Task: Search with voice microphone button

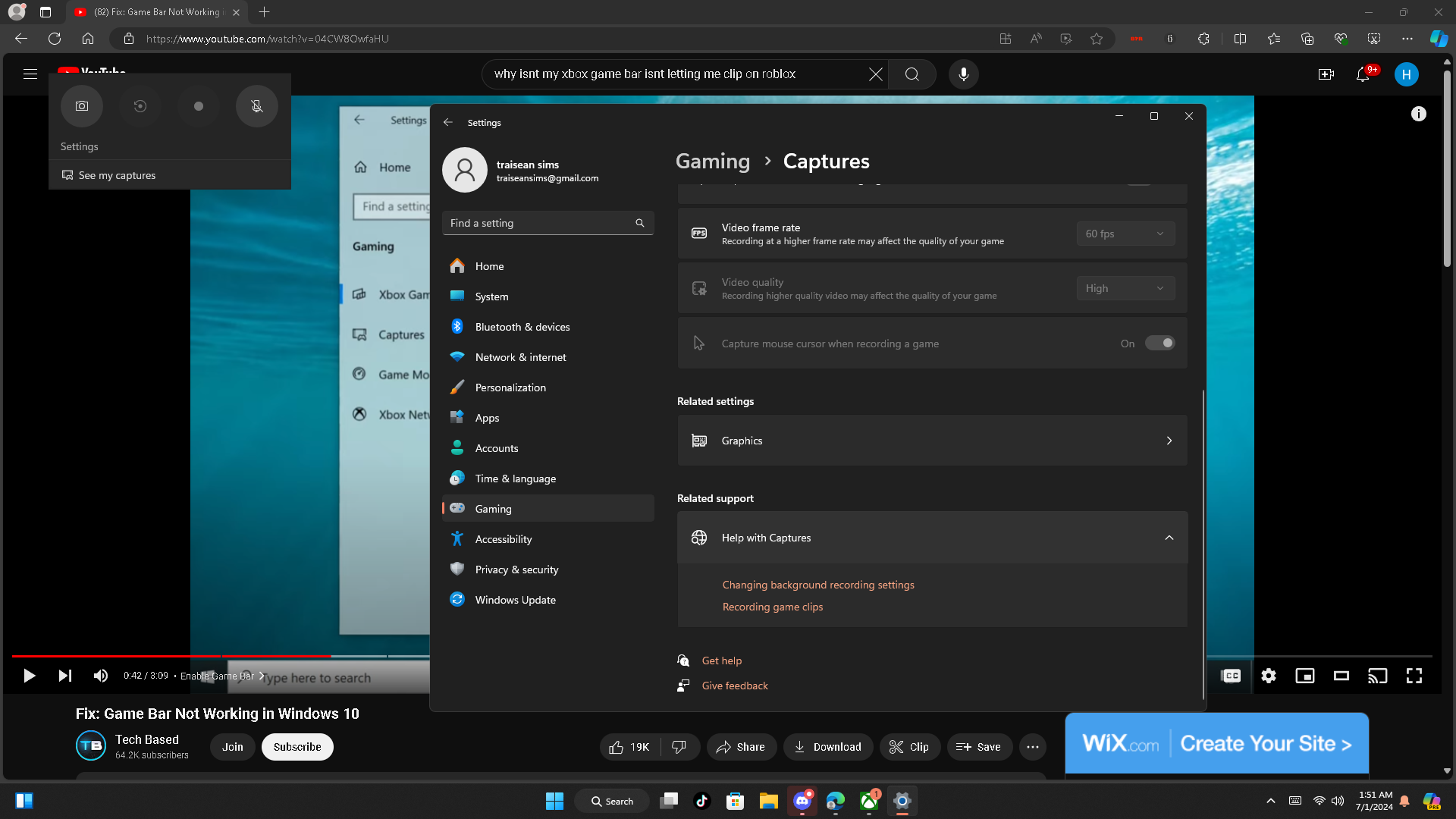Action: pos(964,74)
